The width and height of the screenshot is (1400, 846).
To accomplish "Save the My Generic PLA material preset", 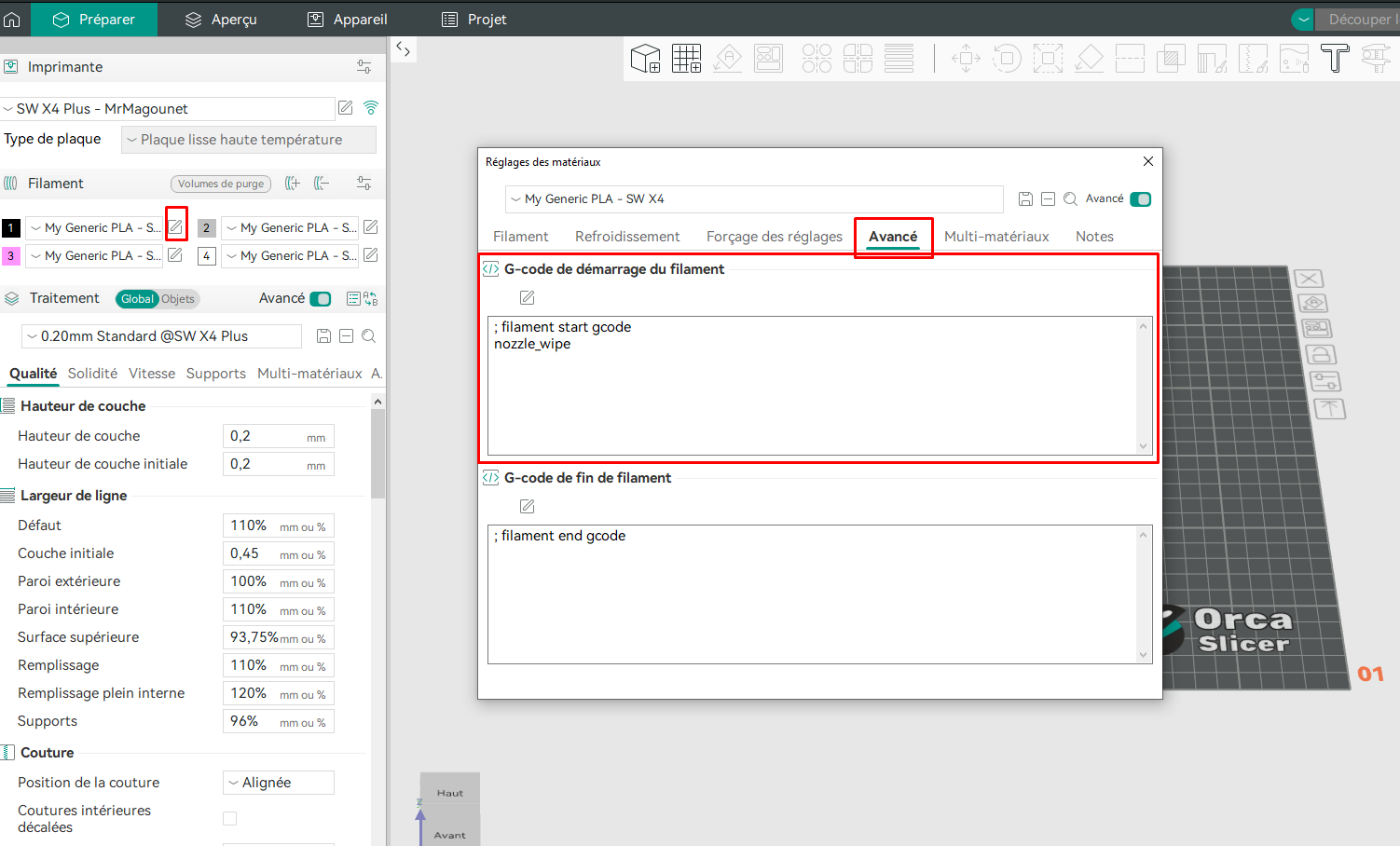I will [1025, 199].
